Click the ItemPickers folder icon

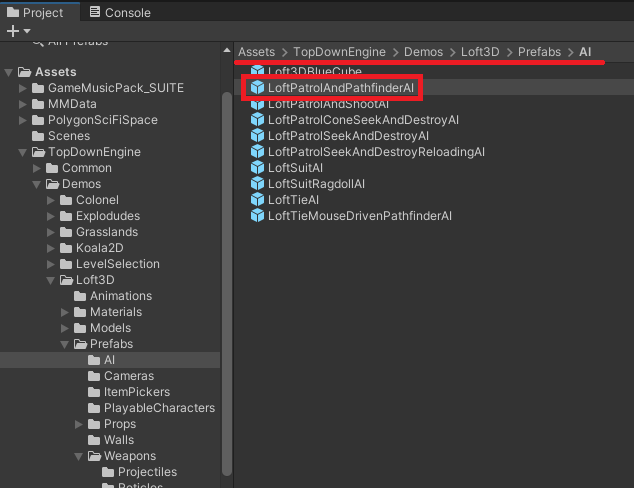pyautogui.click(x=94, y=392)
